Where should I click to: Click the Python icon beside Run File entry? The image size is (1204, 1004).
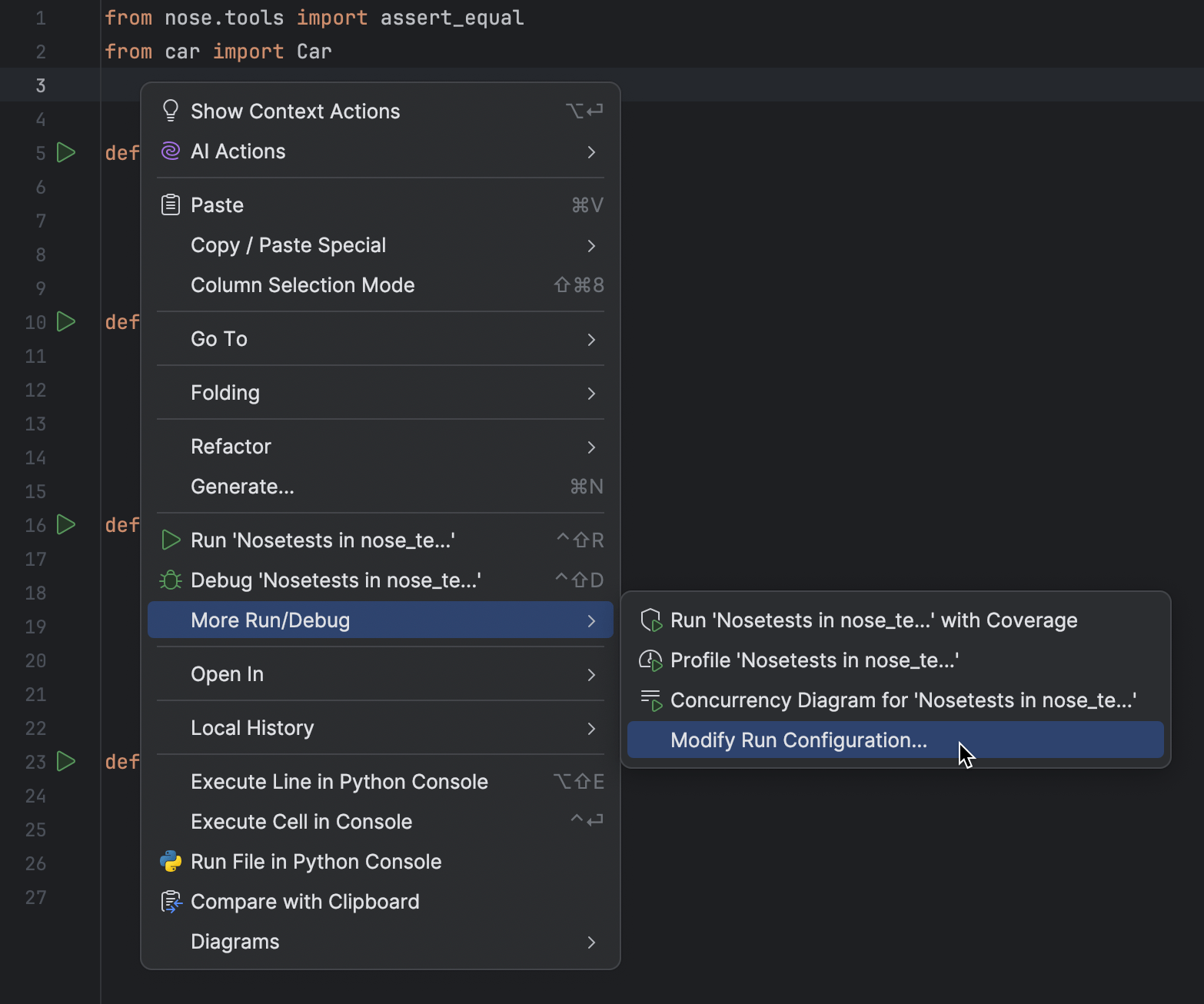[170, 861]
